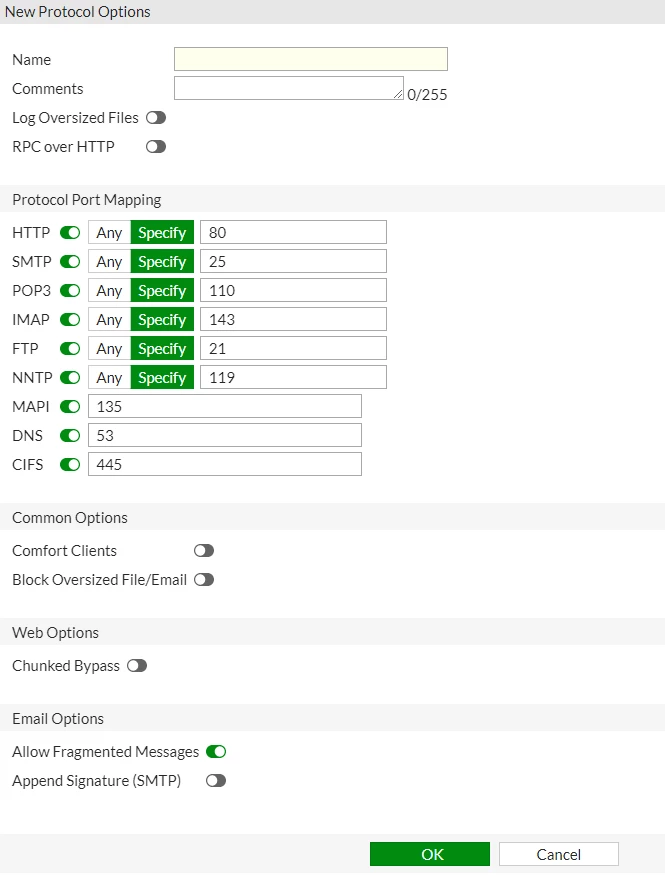This screenshot has width=665, height=886.
Task: Click the NNTP port field showing 119
Action: 293,377
